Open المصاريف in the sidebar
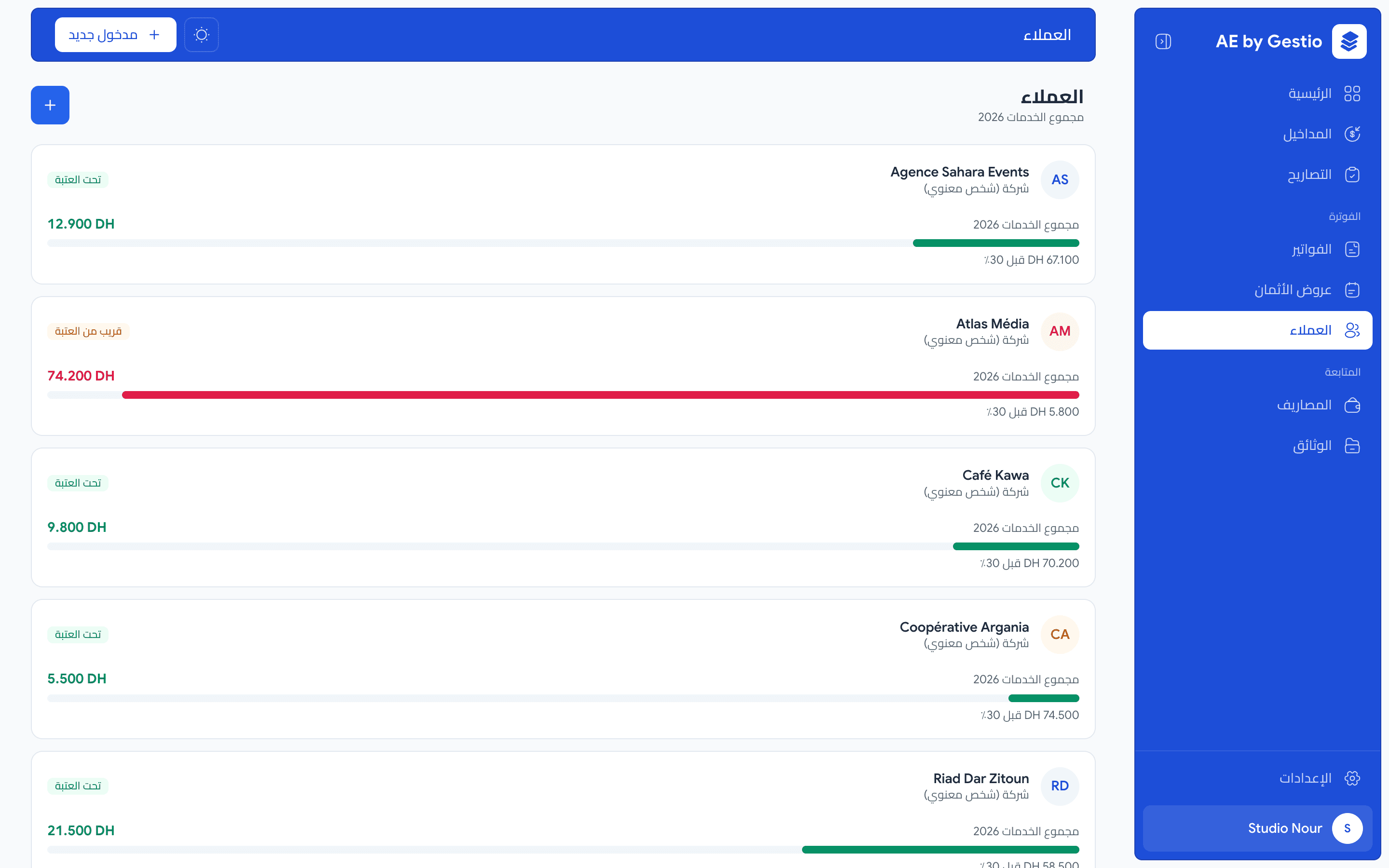The image size is (1389, 868). pos(1257,405)
